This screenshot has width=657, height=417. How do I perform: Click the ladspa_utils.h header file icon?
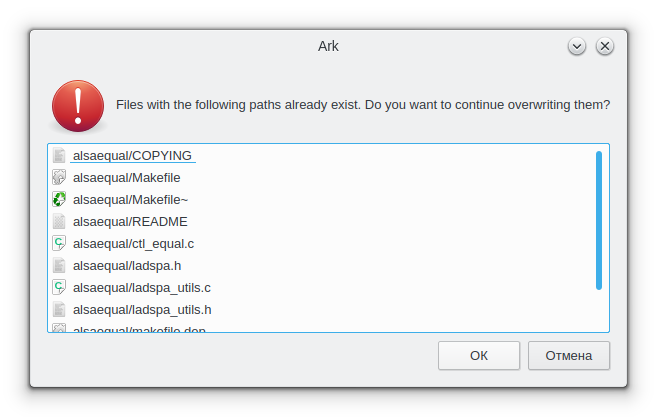pyautogui.click(x=59, y=310)
